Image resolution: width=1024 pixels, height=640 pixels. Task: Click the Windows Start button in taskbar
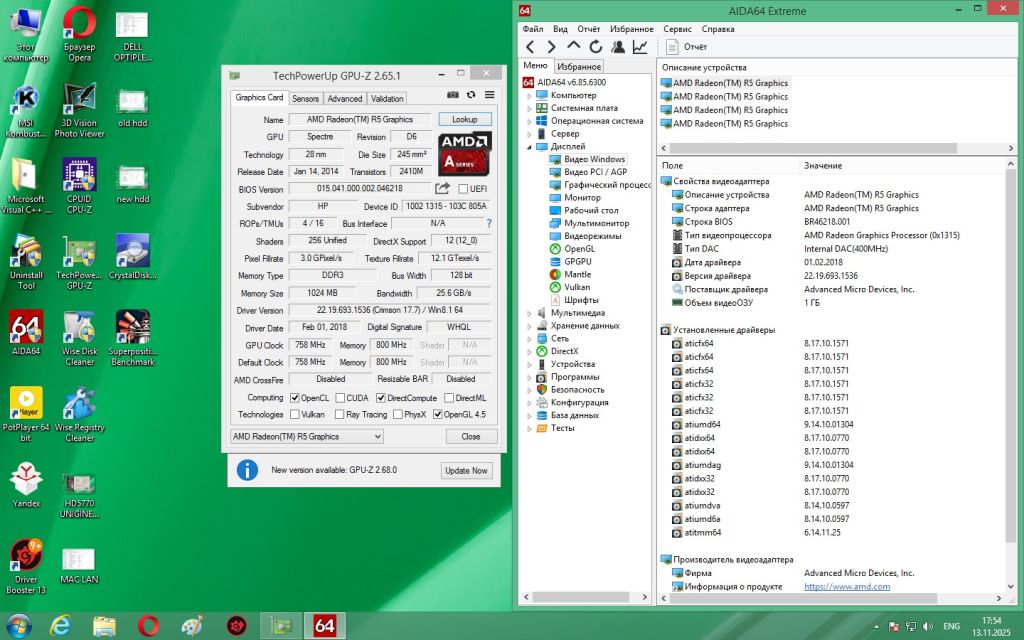[18, 626]
